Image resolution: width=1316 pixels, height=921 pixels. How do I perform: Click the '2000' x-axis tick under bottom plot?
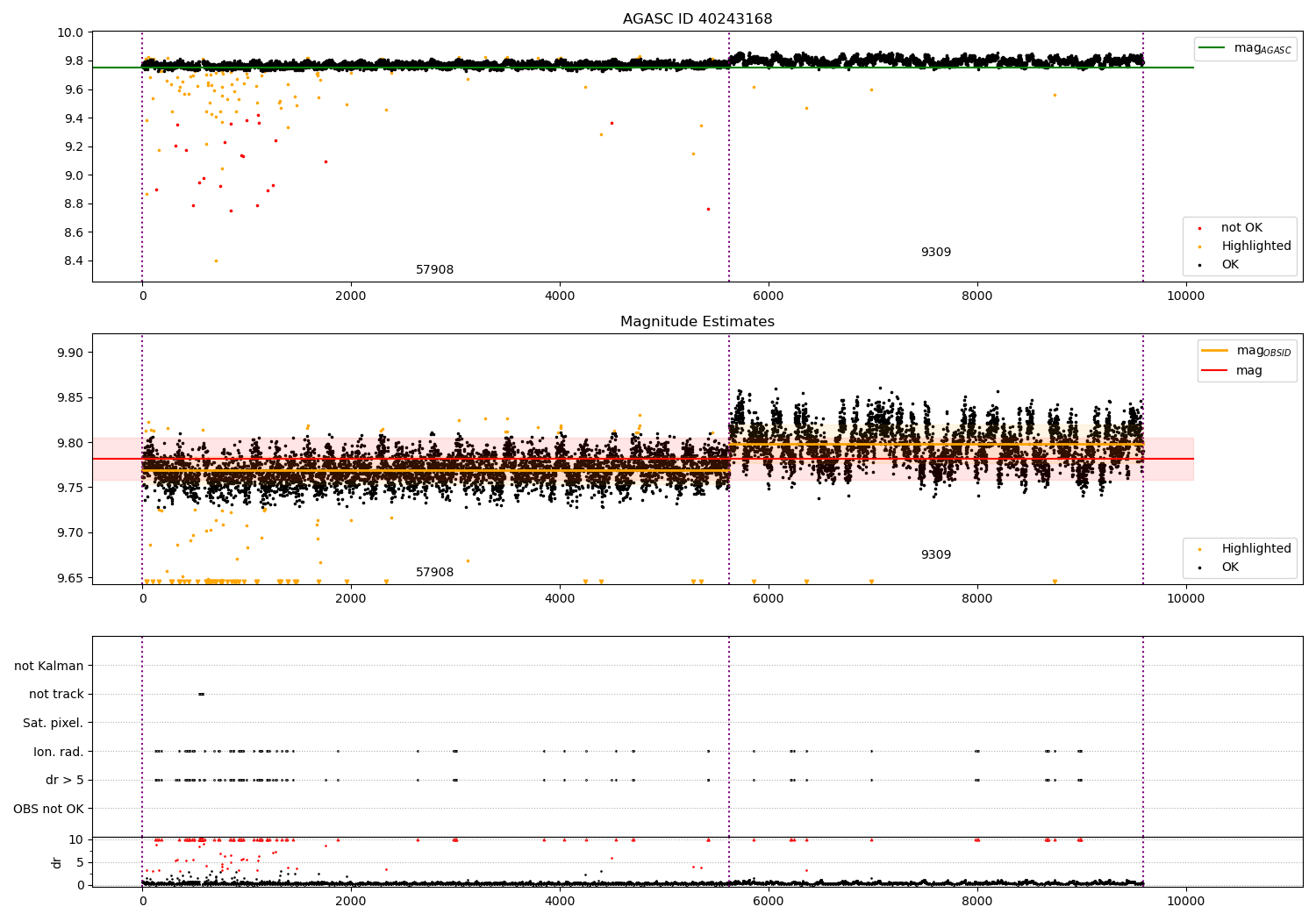coord(351,901)
